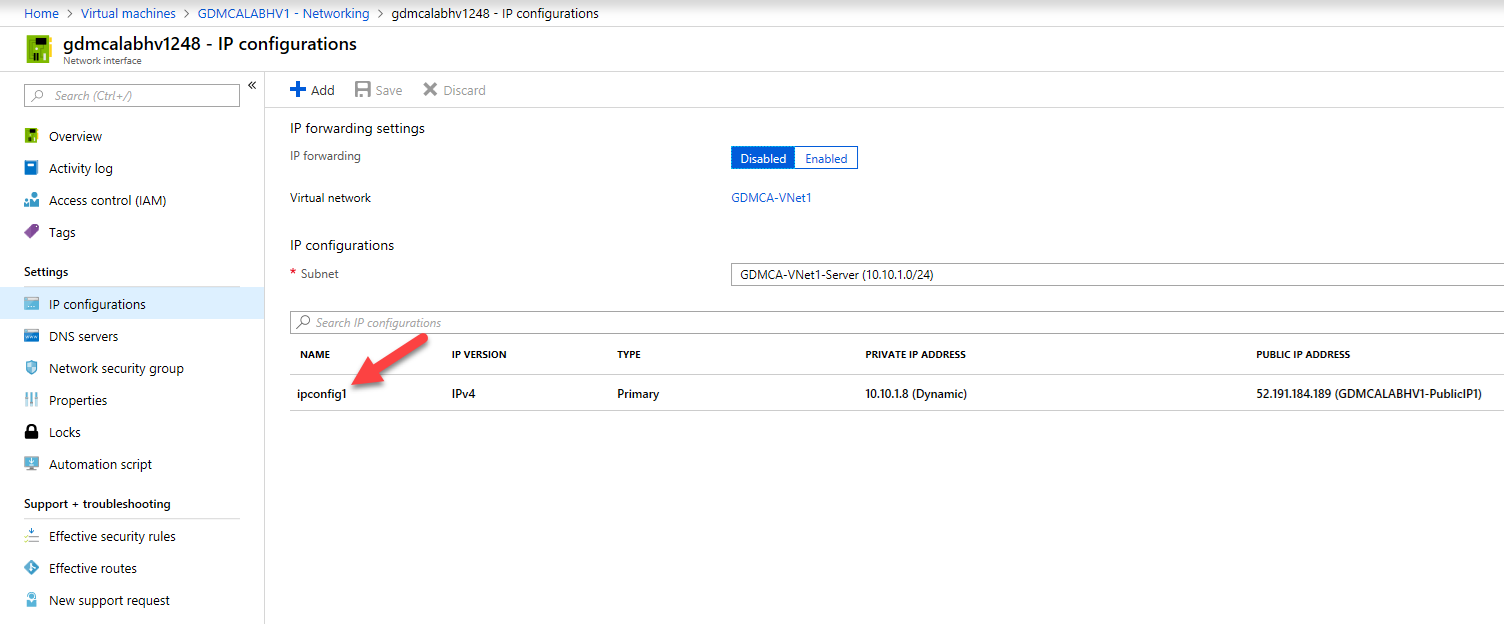Click the 10.10.1.8 (Dynamic) cell
The image size is (1504, 624).
click(x=916, y=394)
